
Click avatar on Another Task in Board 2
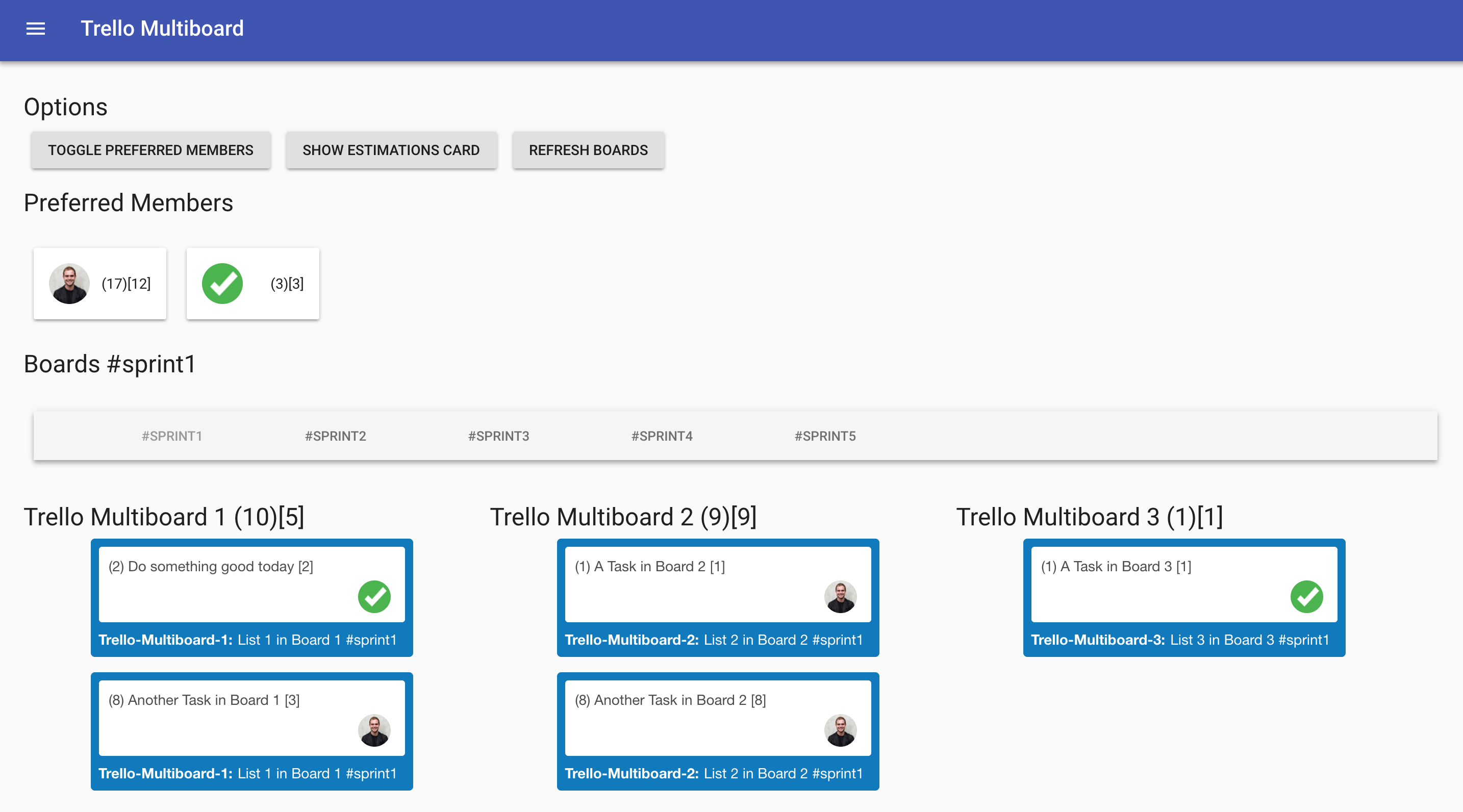tap(840, 730)
